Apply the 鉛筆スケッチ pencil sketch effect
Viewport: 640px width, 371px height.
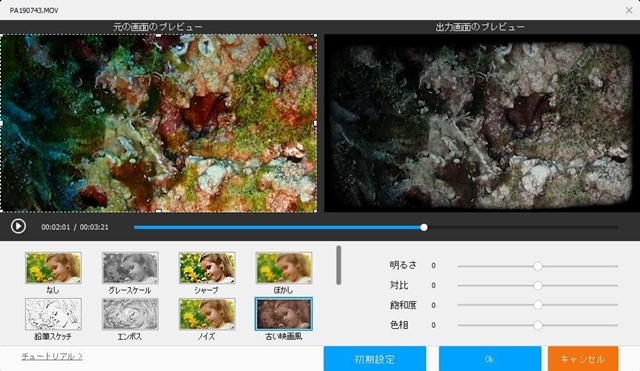point(53,314)
